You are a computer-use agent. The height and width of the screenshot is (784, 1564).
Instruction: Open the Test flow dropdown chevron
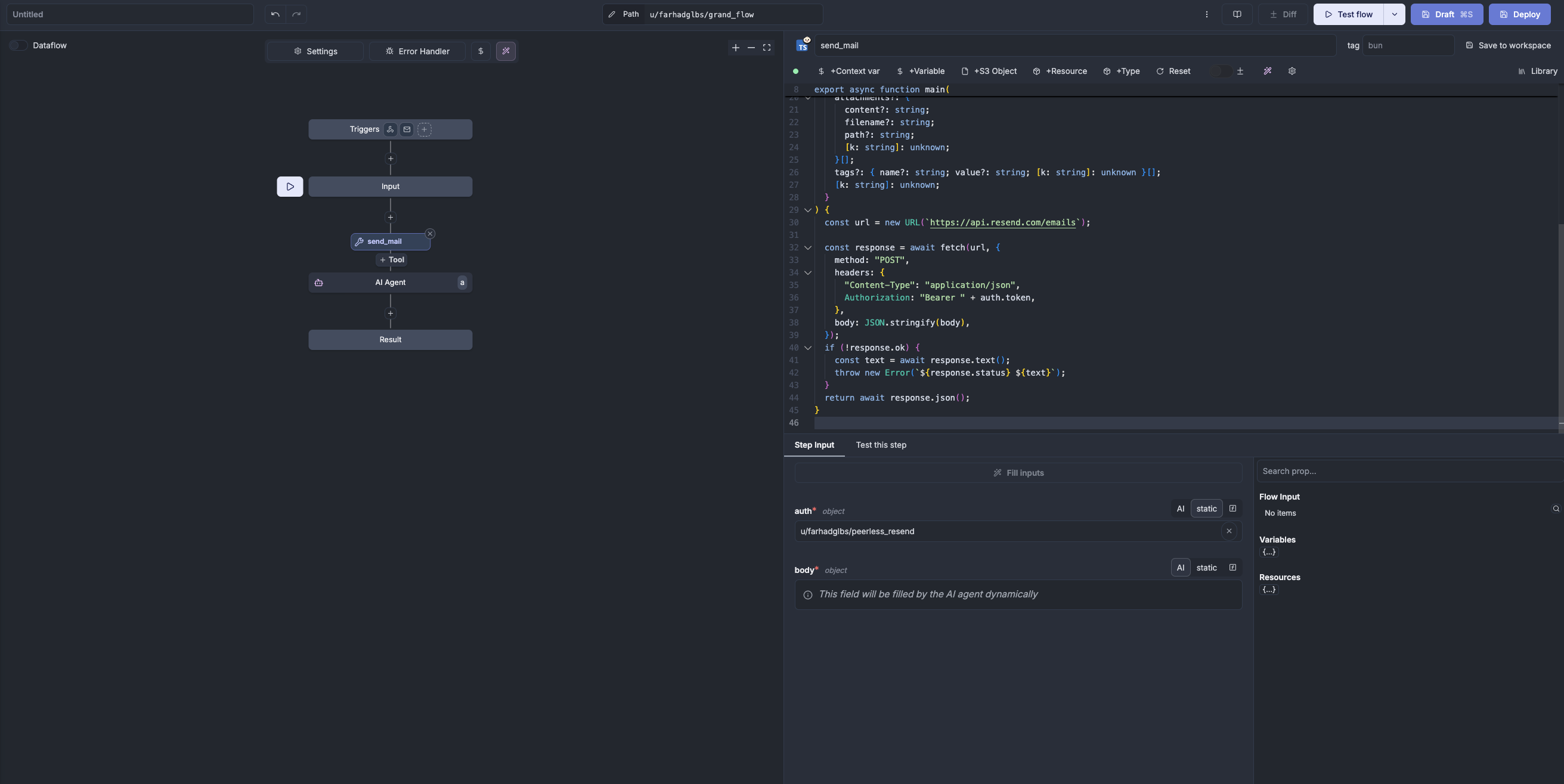pos(1395,14)
